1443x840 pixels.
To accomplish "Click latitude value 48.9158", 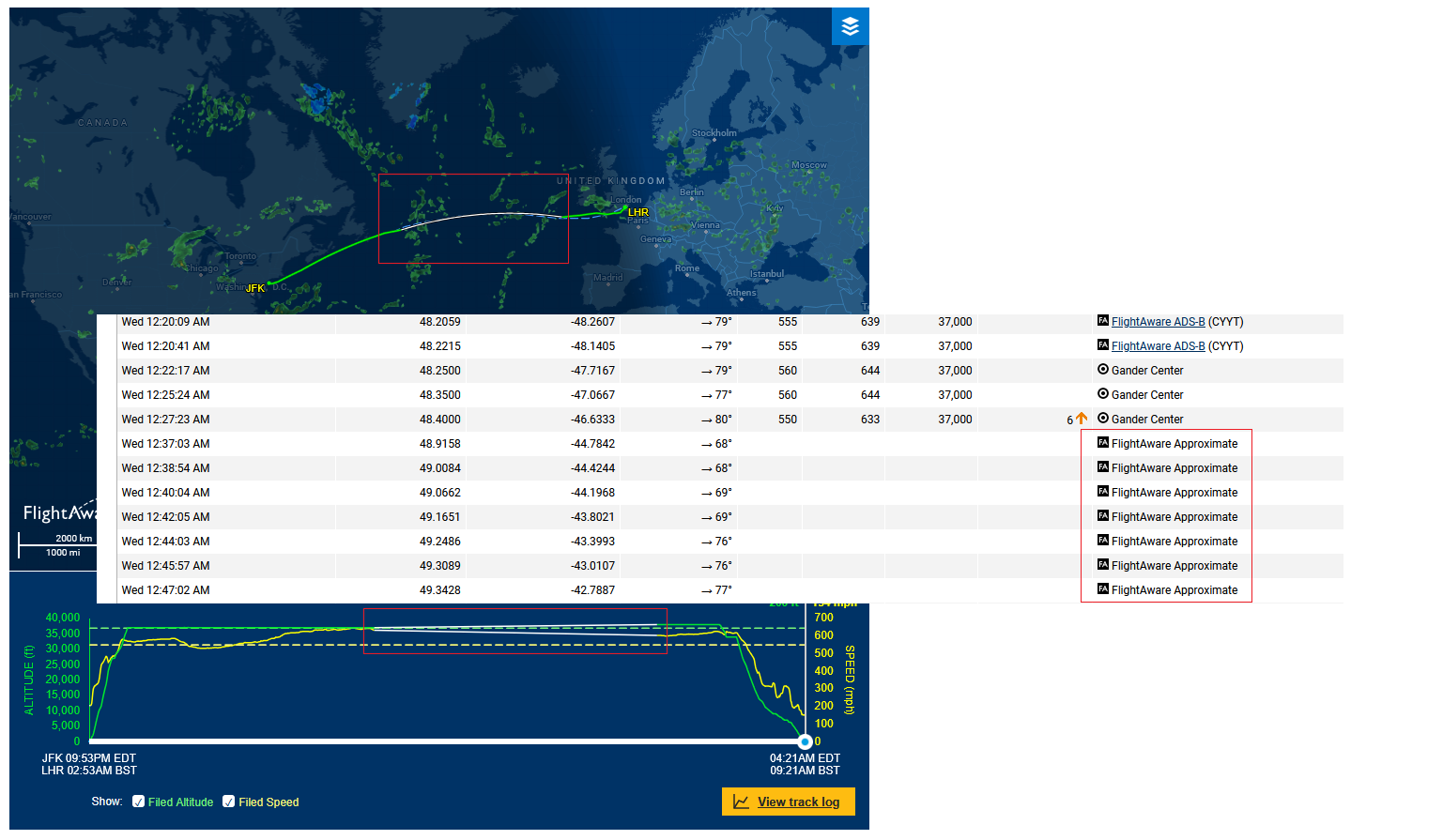I will pyautogui.click(x=439, y=444).
